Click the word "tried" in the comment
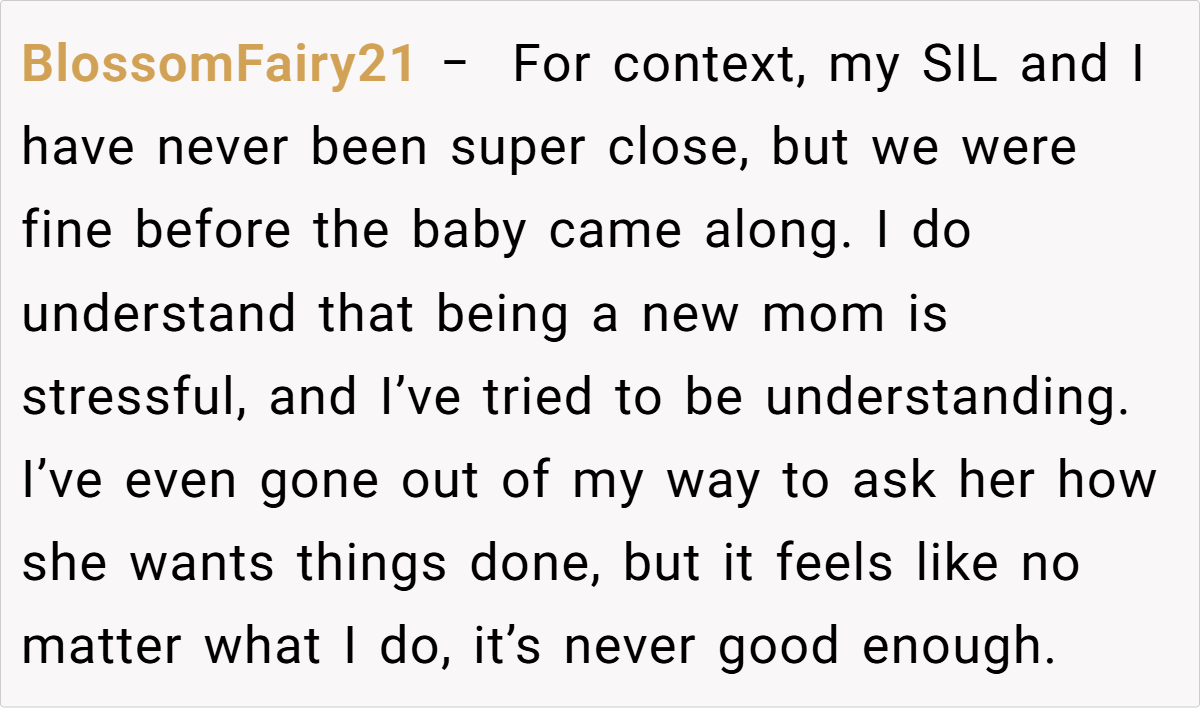The width and height of the screenshot is (1200, 708). click(x=541, y=398)
